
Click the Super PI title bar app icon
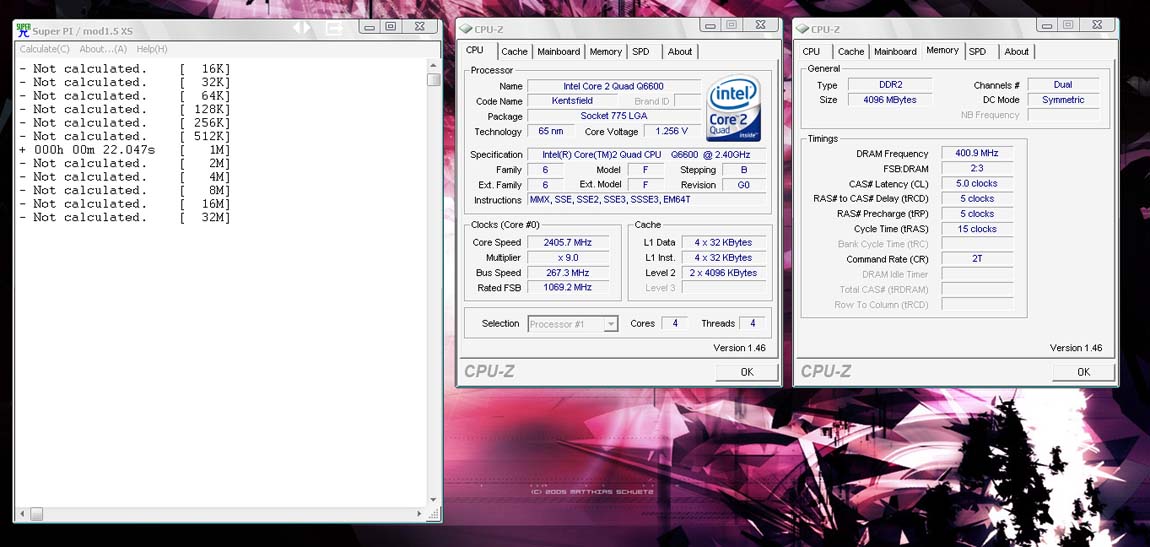pyautogui.click(x=23, y=31)
